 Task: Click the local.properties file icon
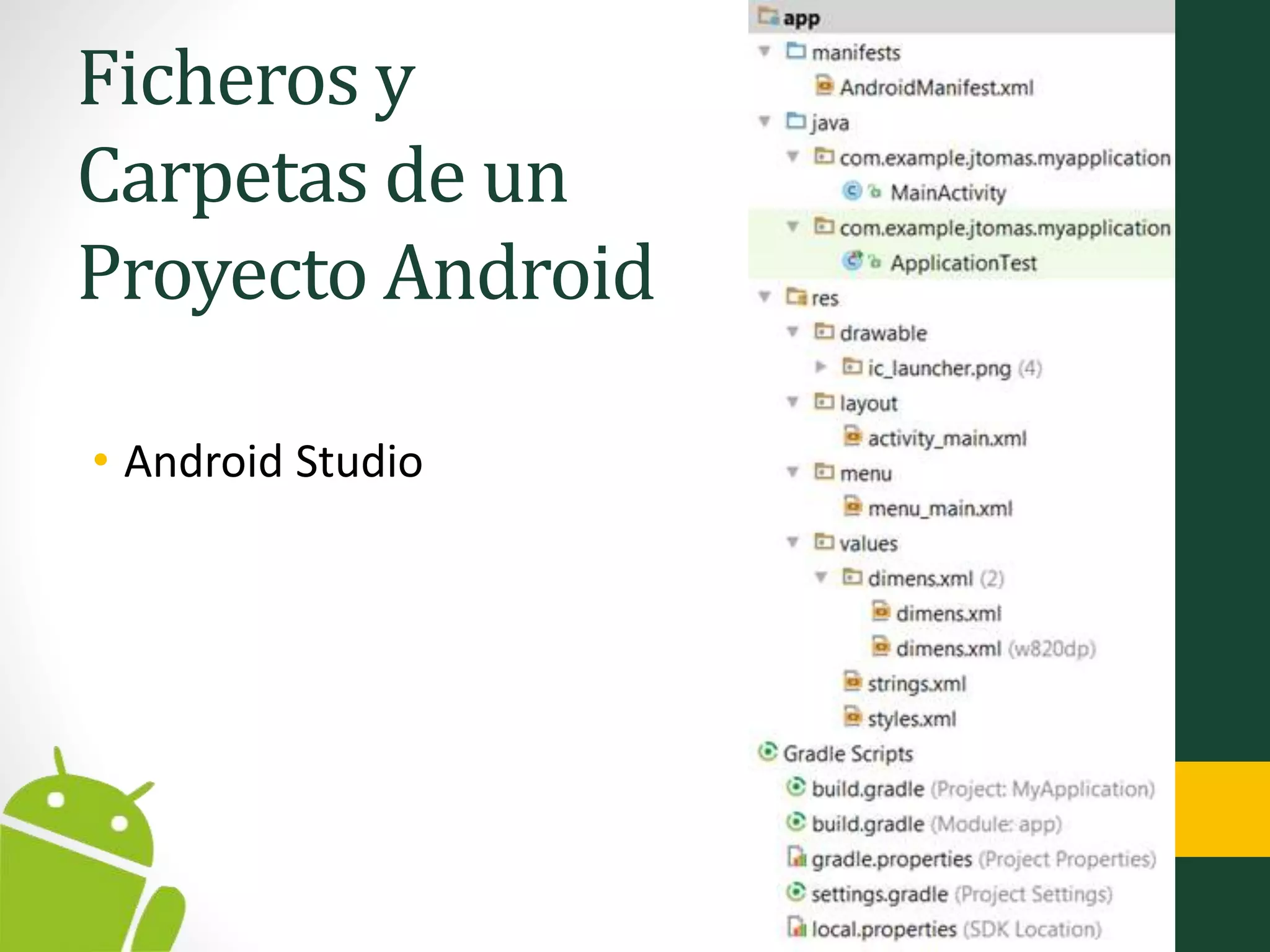tap(796, 927)
